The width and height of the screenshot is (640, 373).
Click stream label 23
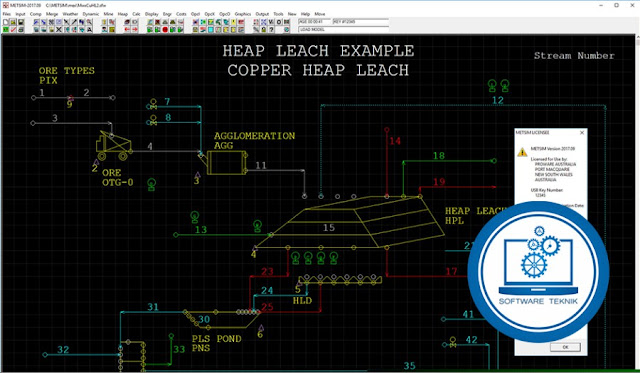(x=267, y=272)
